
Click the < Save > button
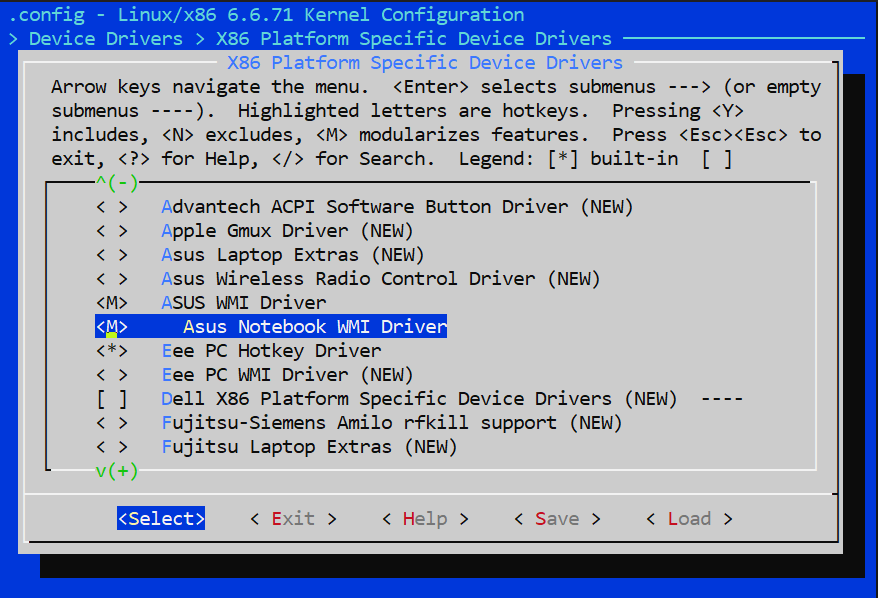(x=556, y=519)
